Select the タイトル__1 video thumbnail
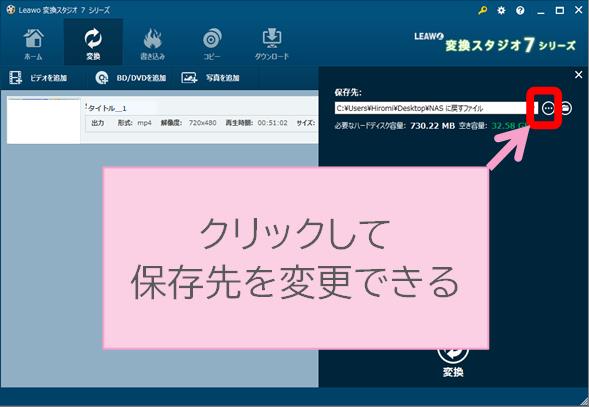 coord(44,121)
